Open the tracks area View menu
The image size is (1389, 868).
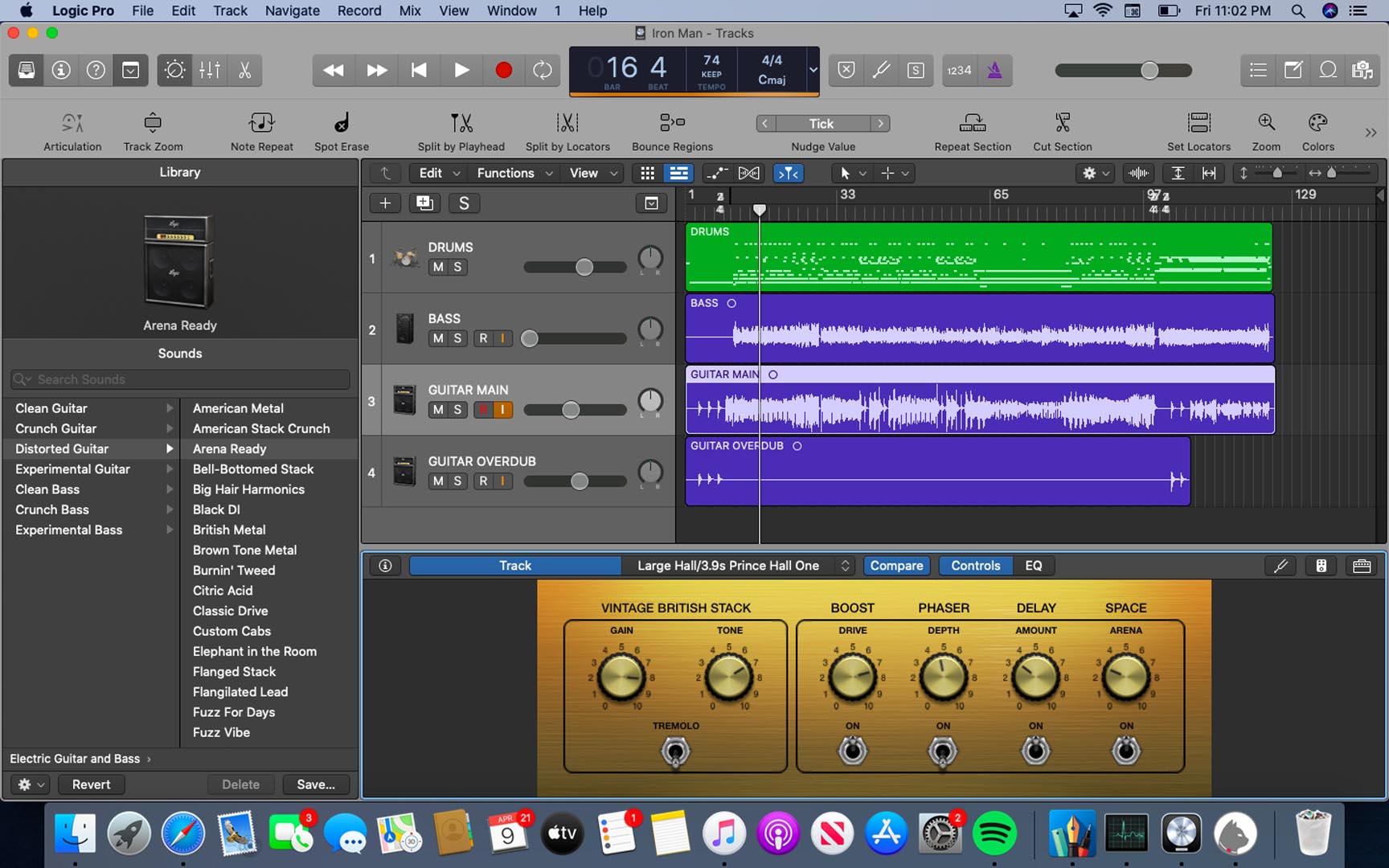593,173
